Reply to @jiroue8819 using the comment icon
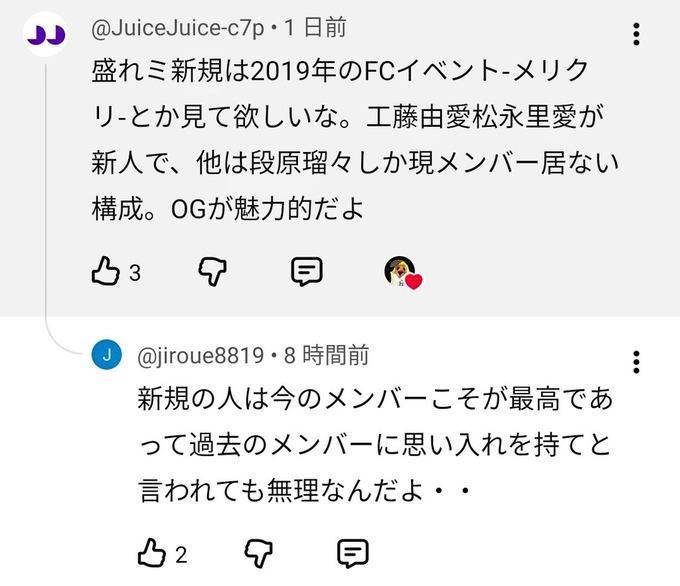 click(353, 553)
